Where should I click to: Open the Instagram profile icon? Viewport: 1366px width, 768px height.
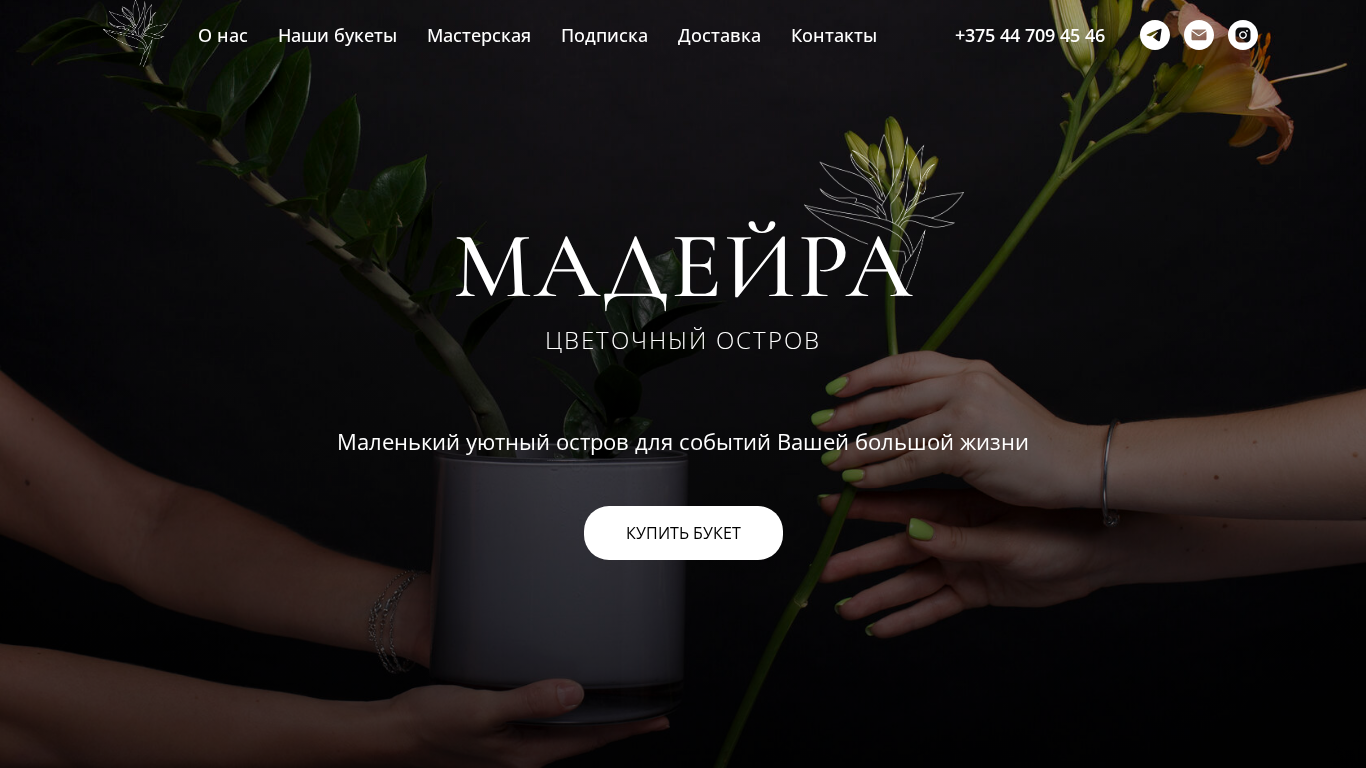coord(1243,35)
